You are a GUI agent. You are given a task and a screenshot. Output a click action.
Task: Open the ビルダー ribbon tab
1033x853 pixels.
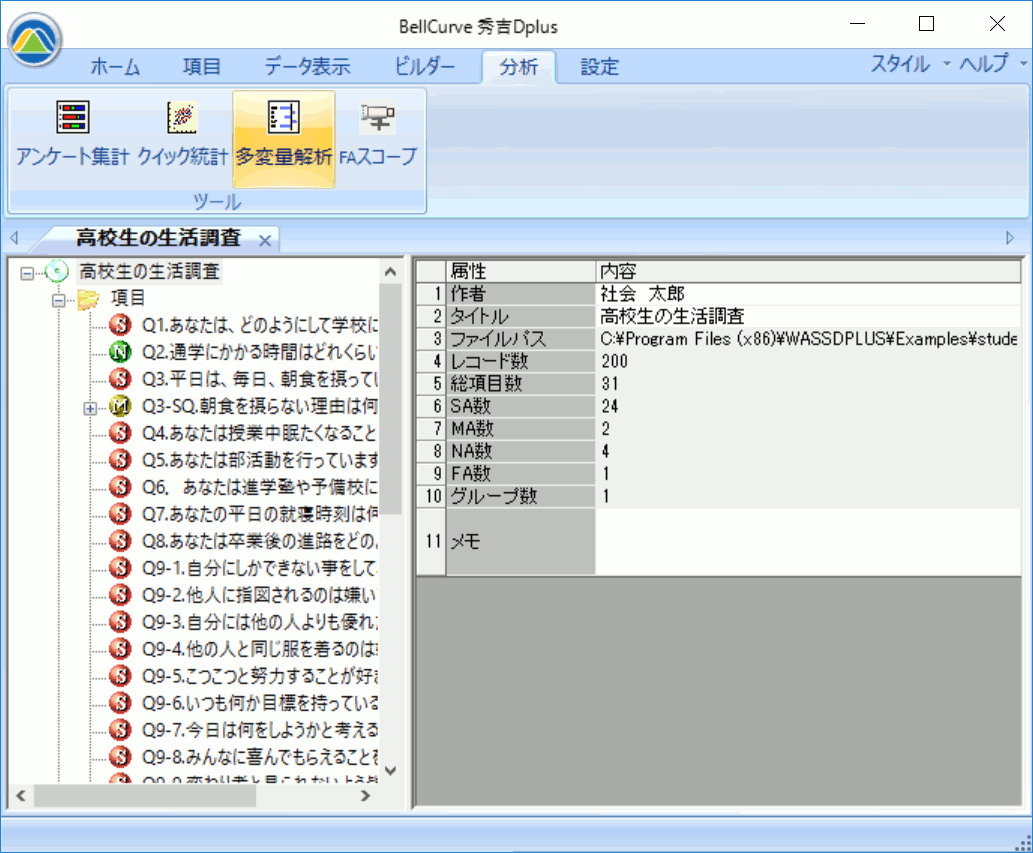click(x=424, y=67)
